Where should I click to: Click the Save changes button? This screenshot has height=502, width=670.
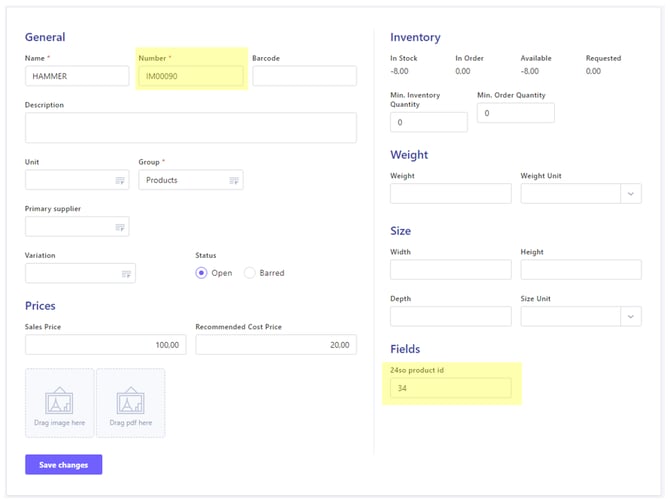pos(63,465)
